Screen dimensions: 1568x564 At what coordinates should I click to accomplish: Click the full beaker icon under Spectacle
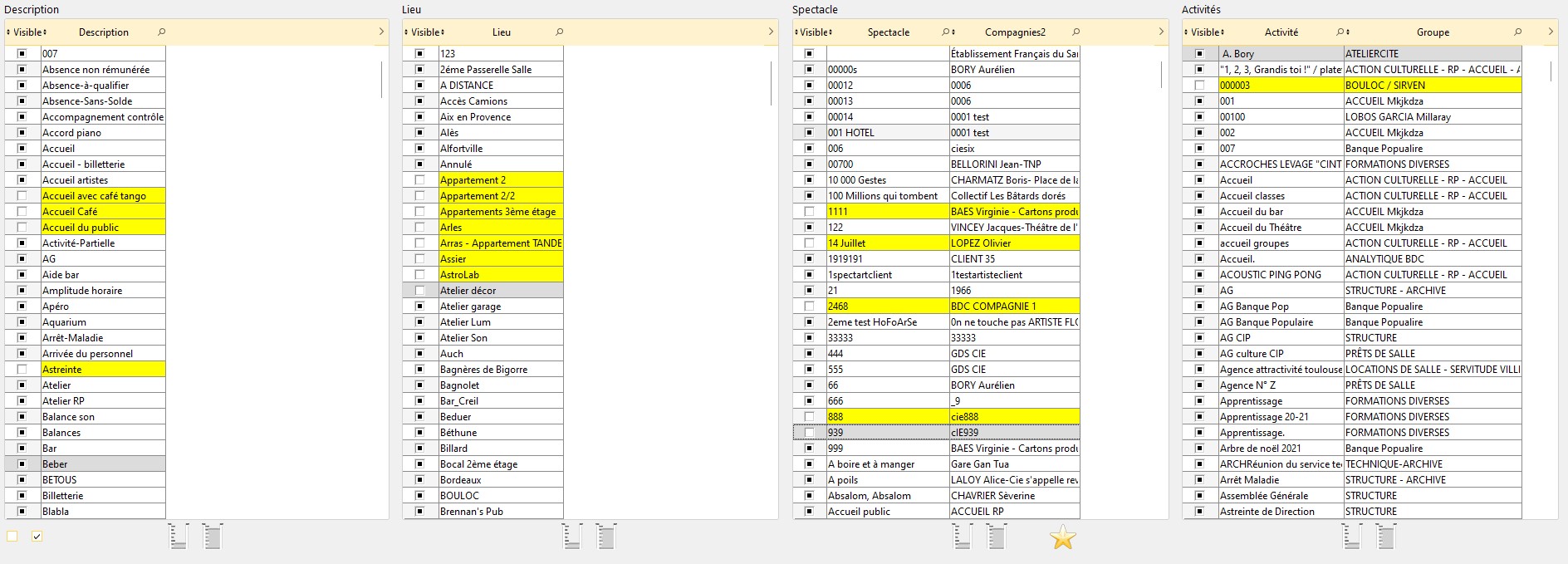pos(997,537)
